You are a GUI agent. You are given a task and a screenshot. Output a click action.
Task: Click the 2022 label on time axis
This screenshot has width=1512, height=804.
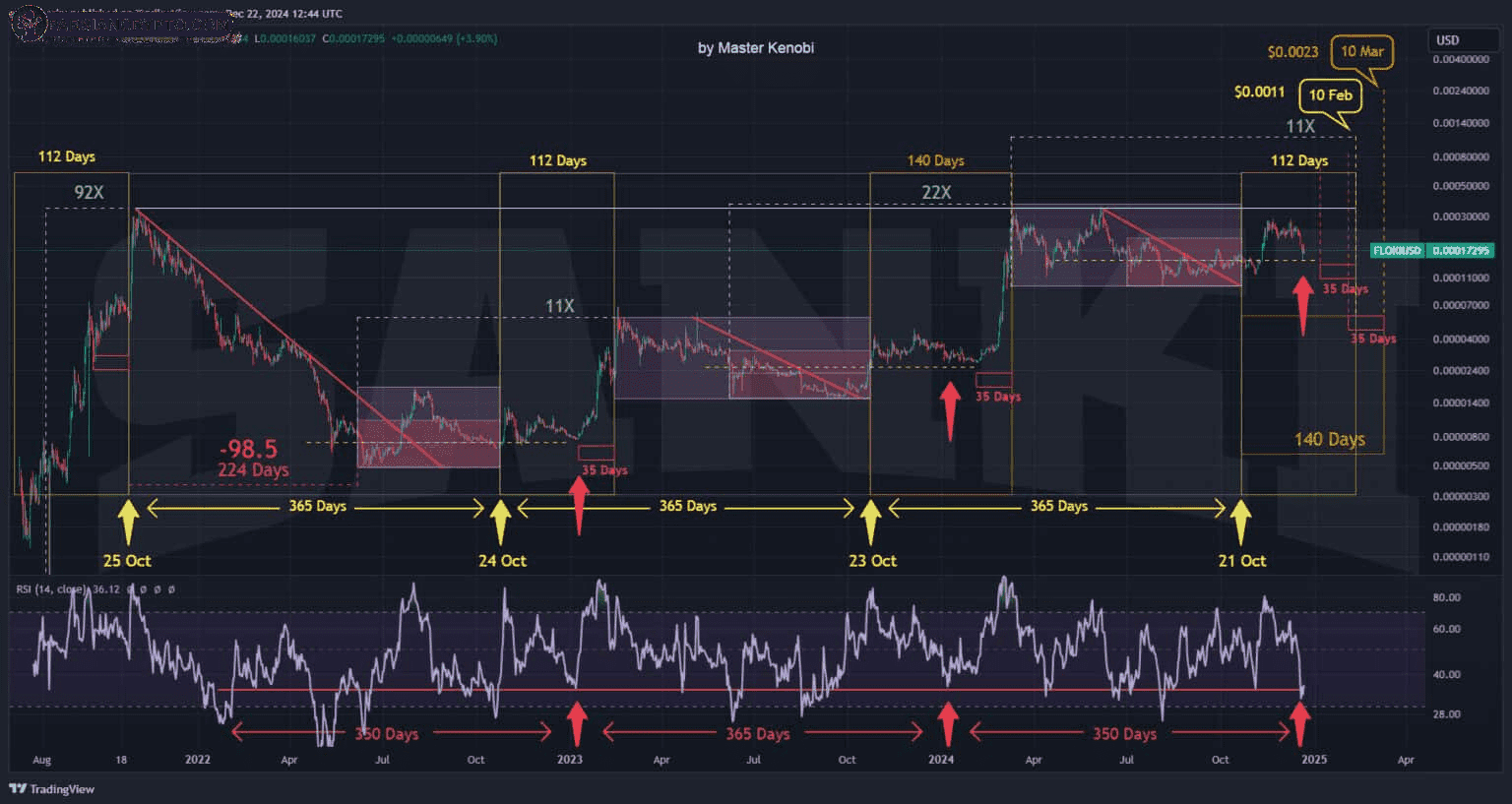(198, 760)
